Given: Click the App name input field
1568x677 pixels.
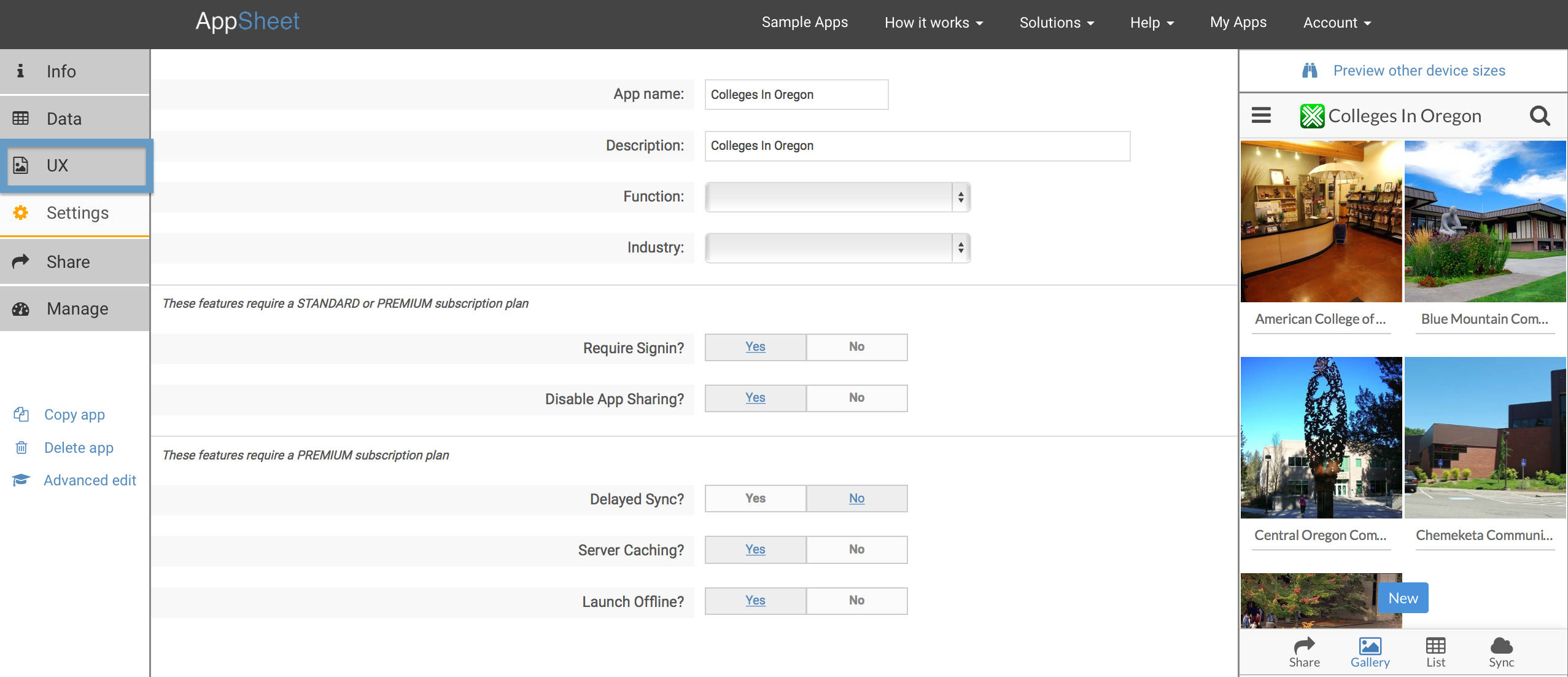Looking at the screenshot, I should [x=796, y=94].
